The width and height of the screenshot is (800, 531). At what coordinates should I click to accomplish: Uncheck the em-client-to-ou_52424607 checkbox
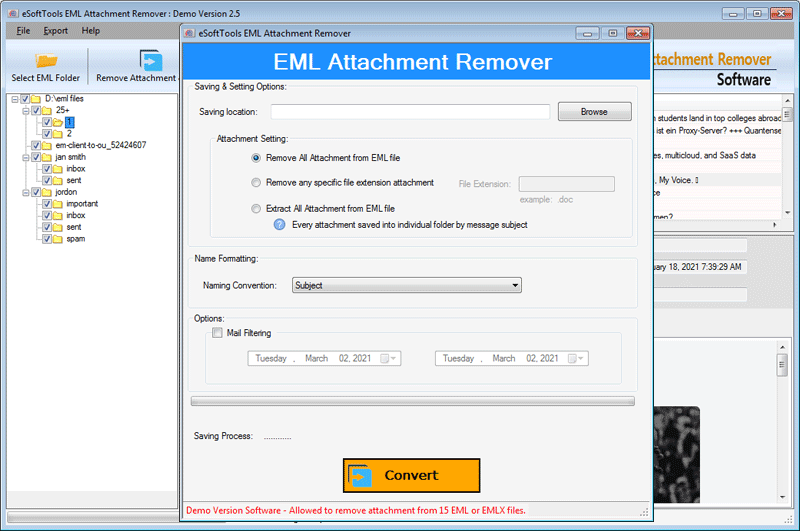tap(36, 145)
